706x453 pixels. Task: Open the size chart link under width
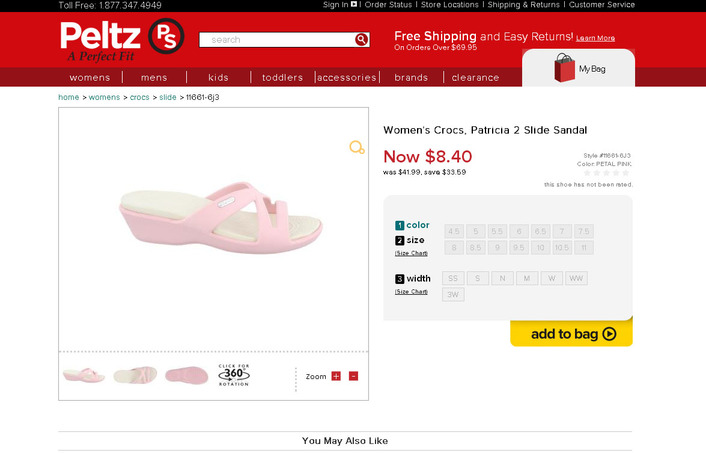pyautogui.click(x=411, y=291)
